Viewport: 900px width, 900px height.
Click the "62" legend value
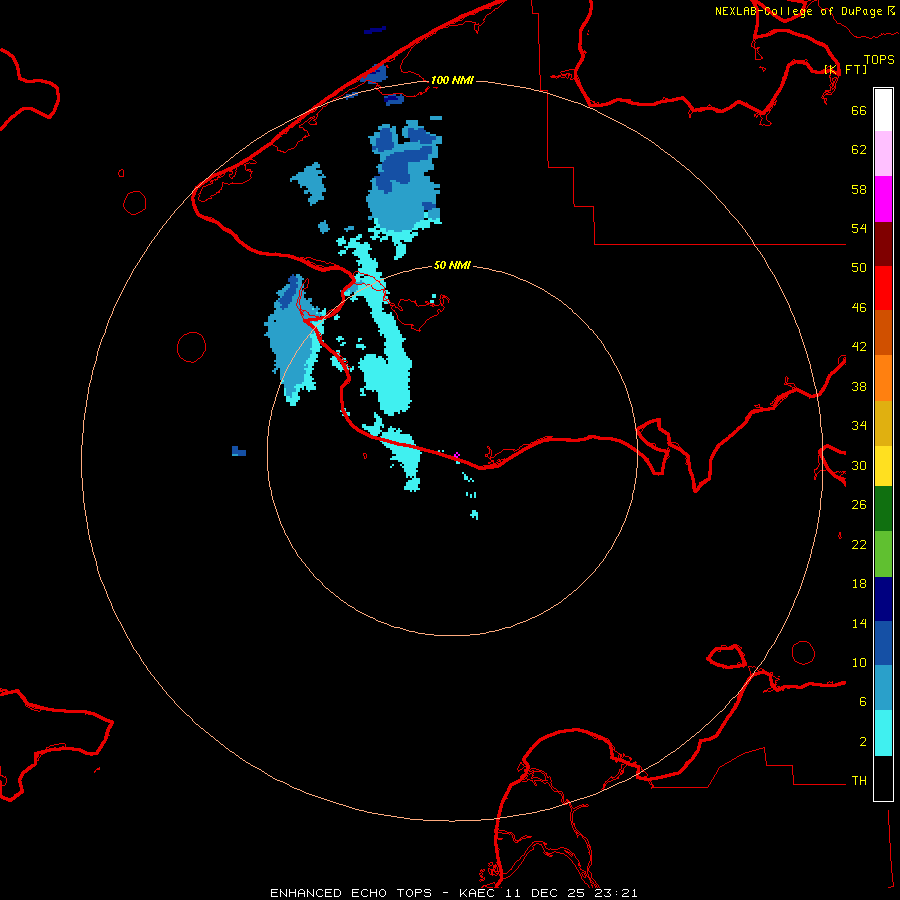(x=859, y=150)
